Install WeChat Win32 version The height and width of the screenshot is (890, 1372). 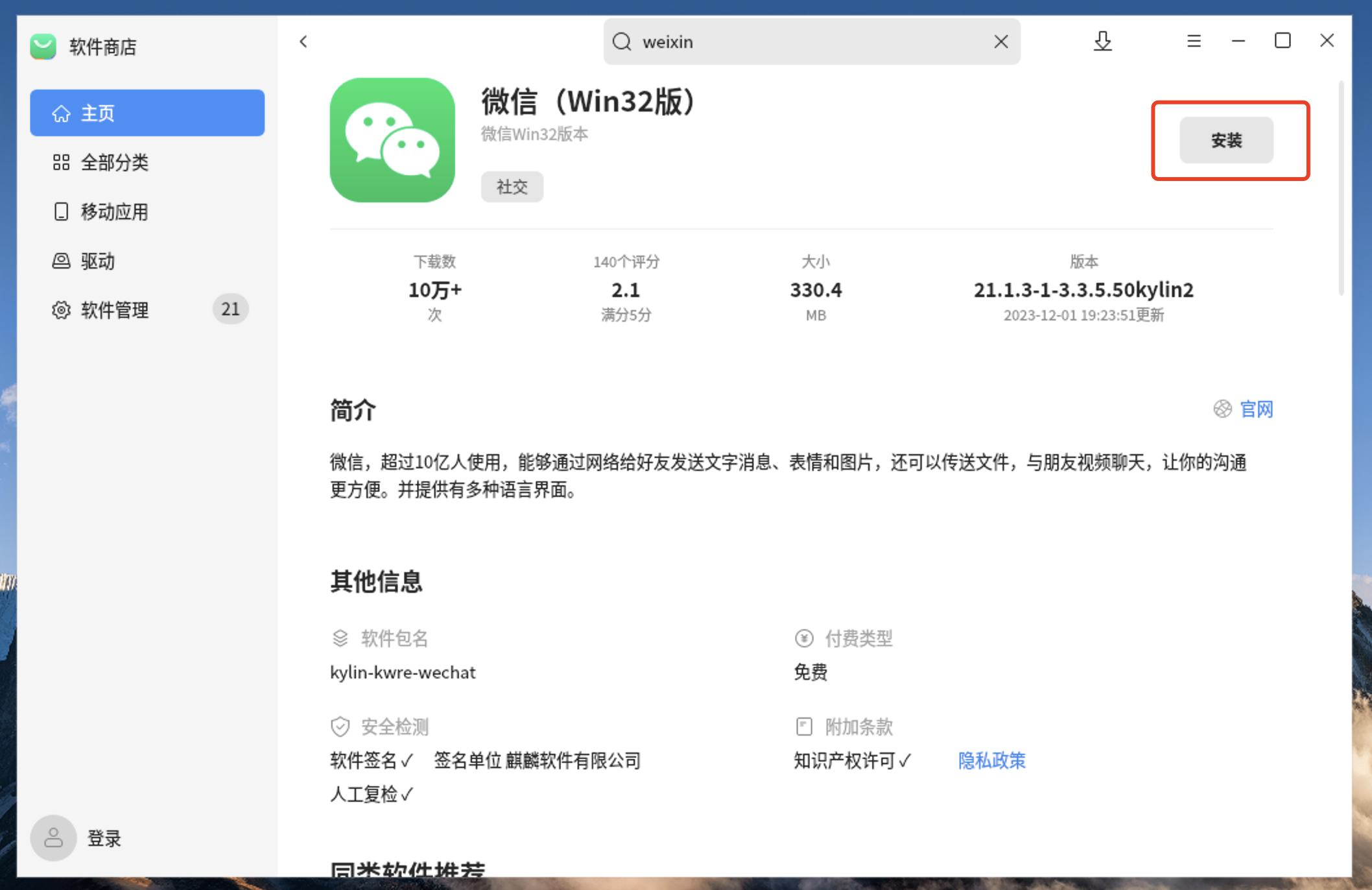[x=1225, y=140]
